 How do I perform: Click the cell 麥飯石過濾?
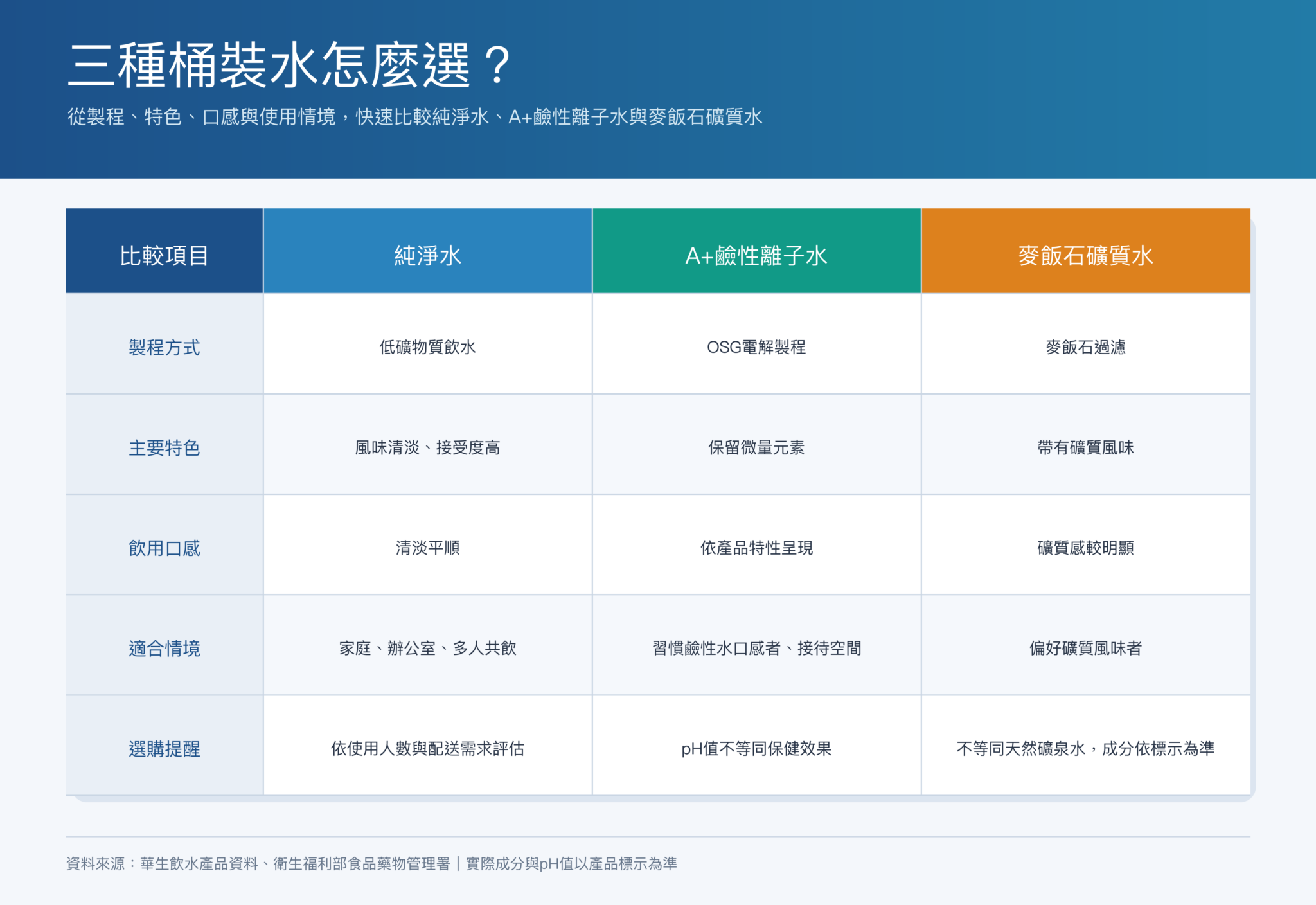tap(1086, 344)
